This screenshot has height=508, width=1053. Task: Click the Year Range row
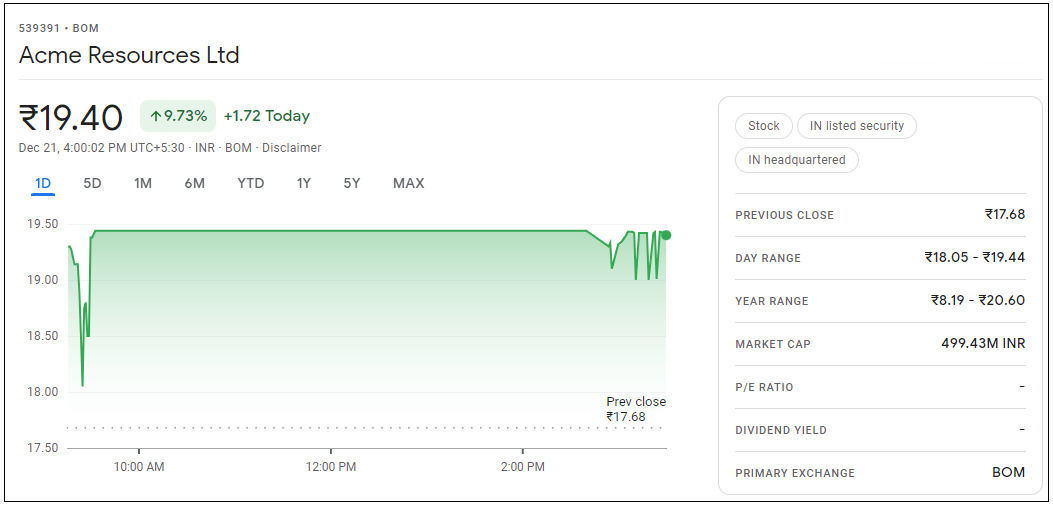(879, 301)
